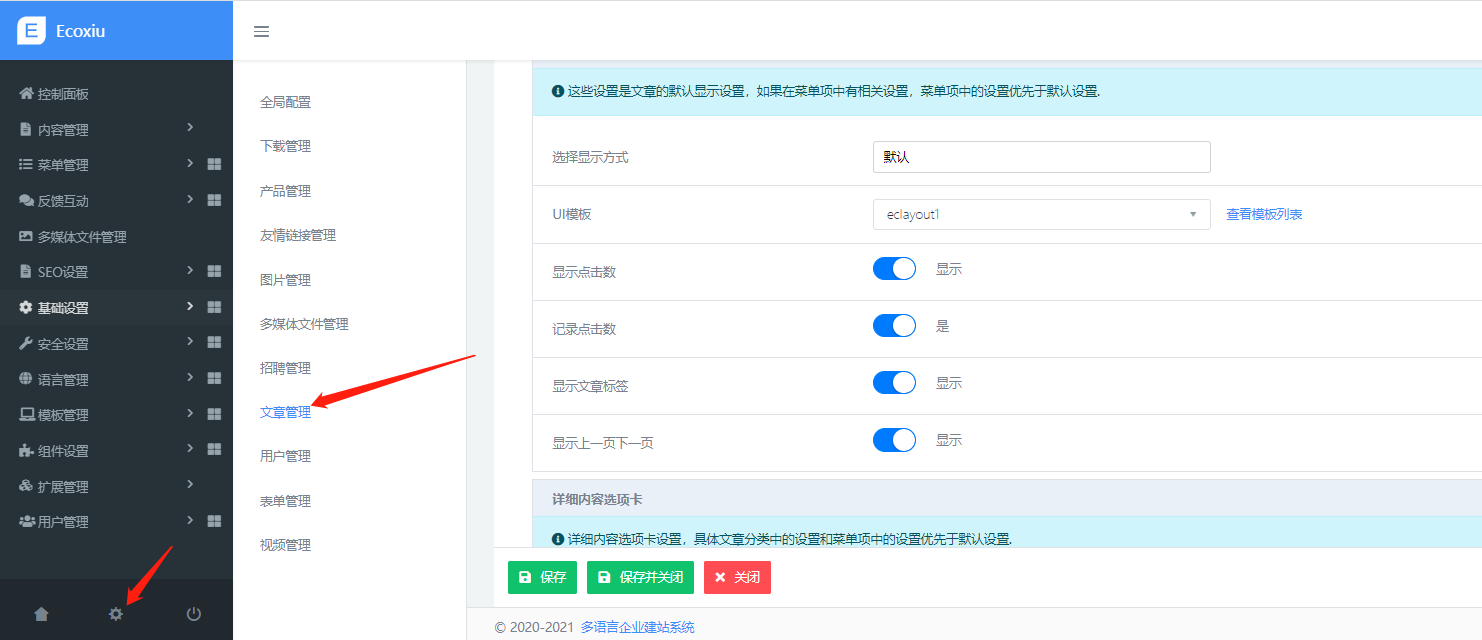Turn off 显示文章标签 toggle
1482x640 pixels.
(x=894, y=383)
